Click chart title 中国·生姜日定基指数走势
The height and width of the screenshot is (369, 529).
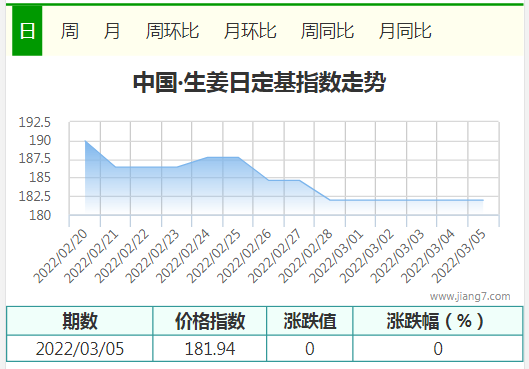pos(259,82)
